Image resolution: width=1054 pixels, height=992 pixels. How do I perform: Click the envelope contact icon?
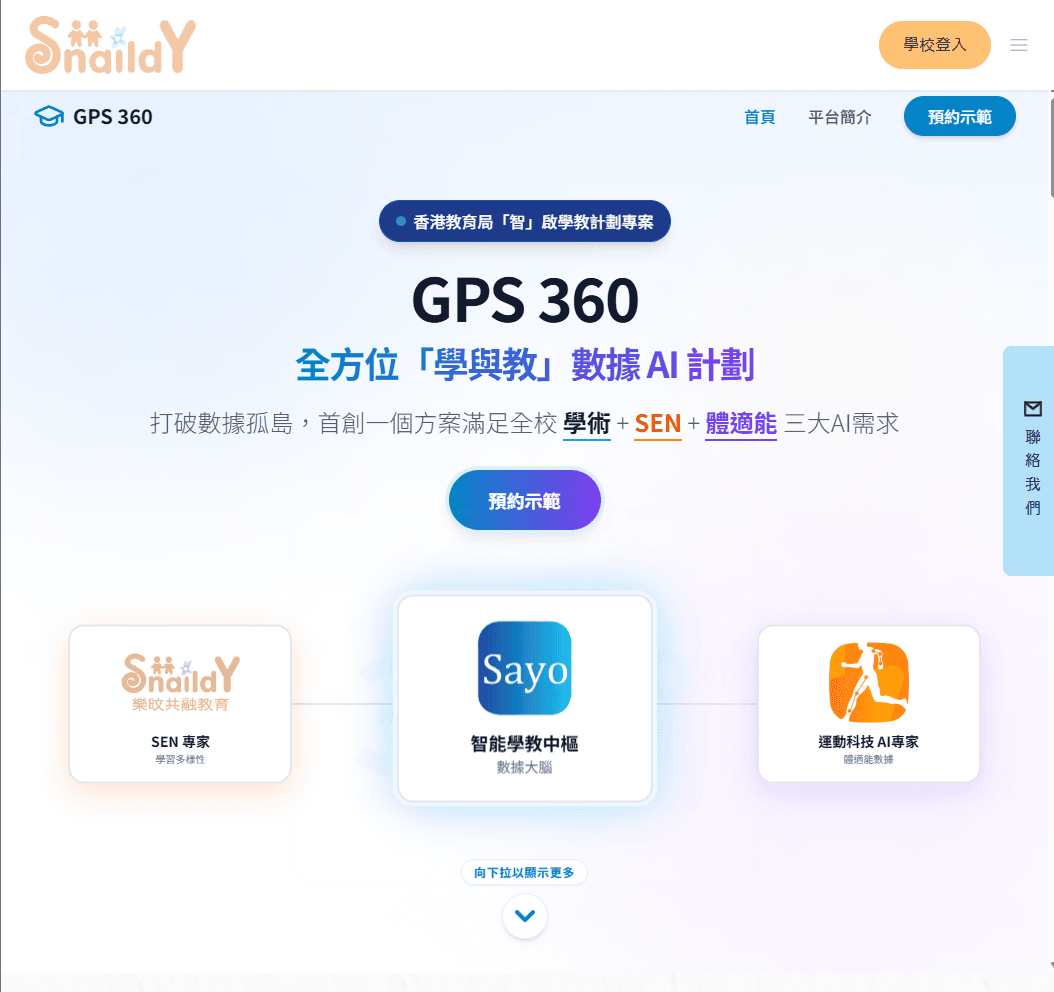(x=1032, y=409)
